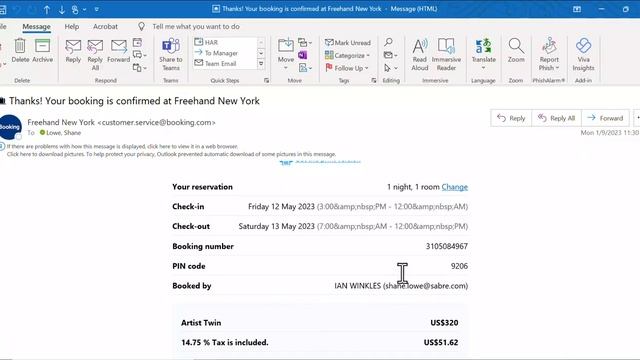Click the check-out date Saturday 13 May 2023
Viewport: 640px width, 360px height.
pyautogui.click(x=276, y=226)
